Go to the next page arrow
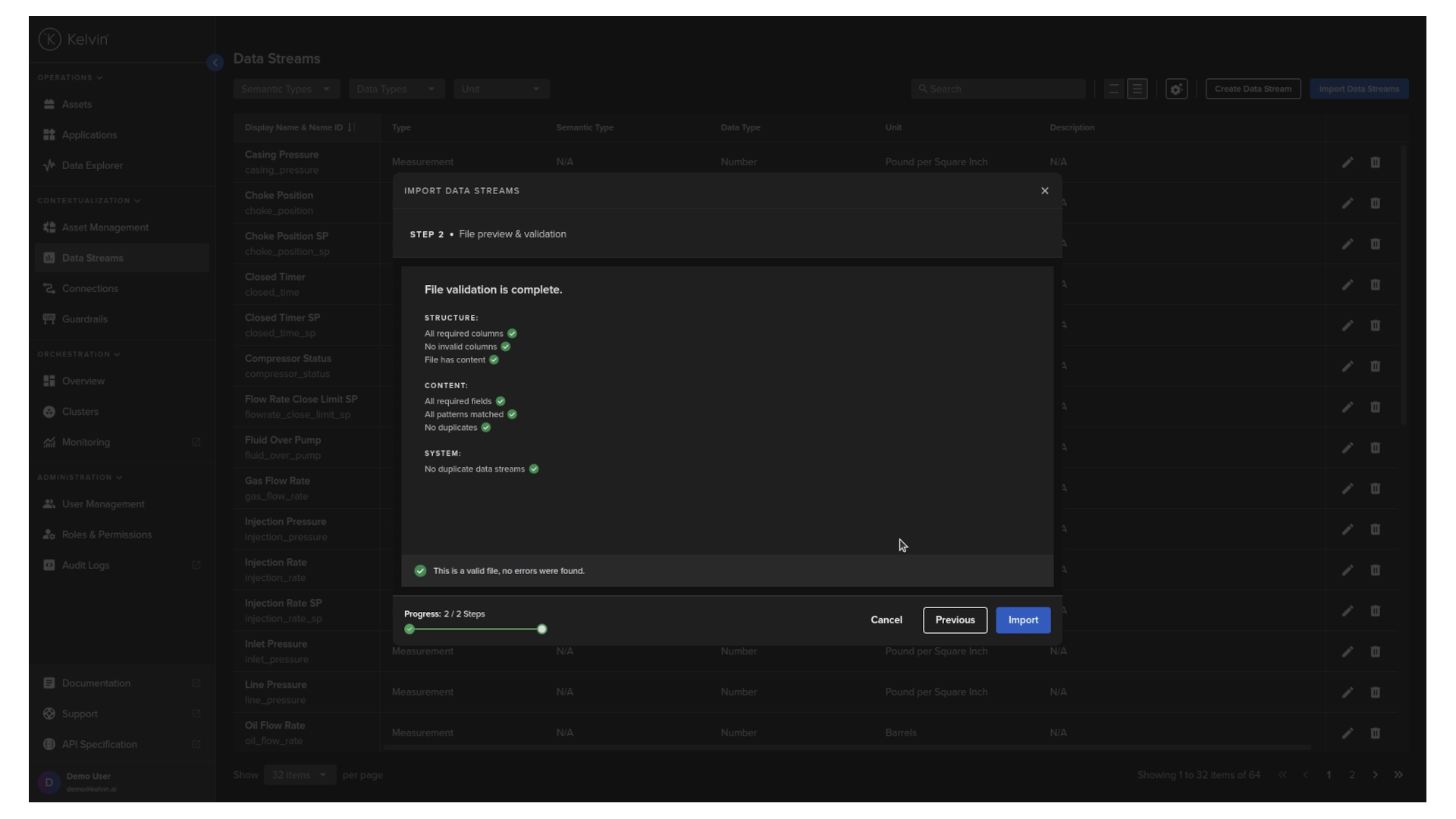1456x819 pixels. tap(1375, 775)
